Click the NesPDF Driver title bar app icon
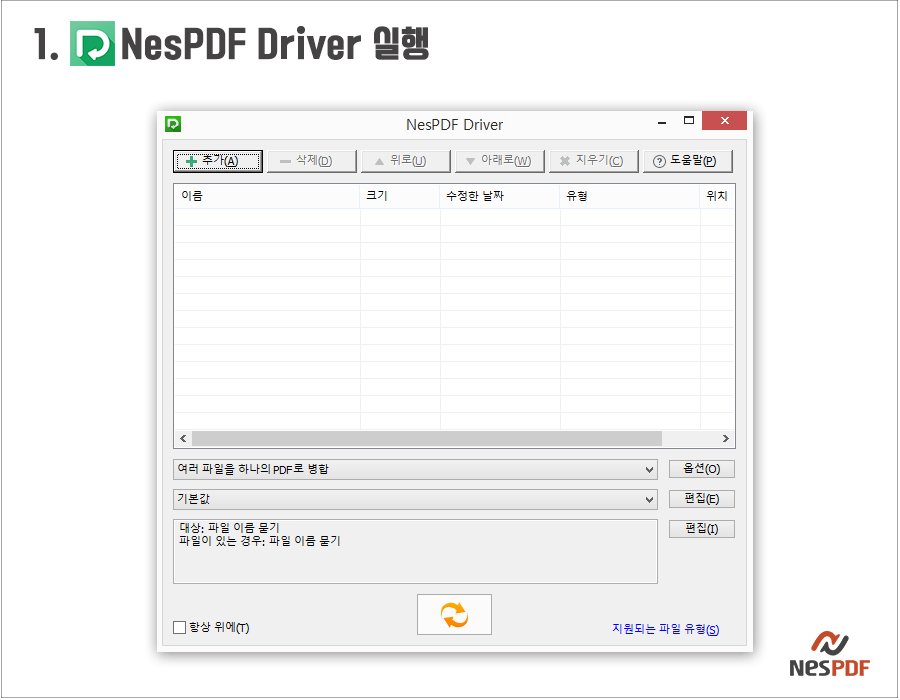900x700 pixels. [x=173, y=123]
